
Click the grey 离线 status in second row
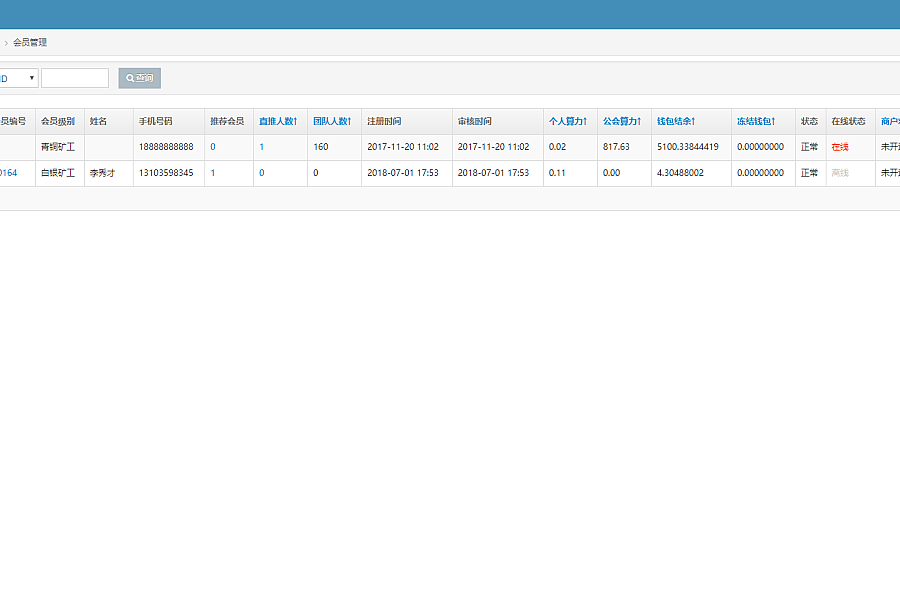pyautogui.click(x=839, y=173)
